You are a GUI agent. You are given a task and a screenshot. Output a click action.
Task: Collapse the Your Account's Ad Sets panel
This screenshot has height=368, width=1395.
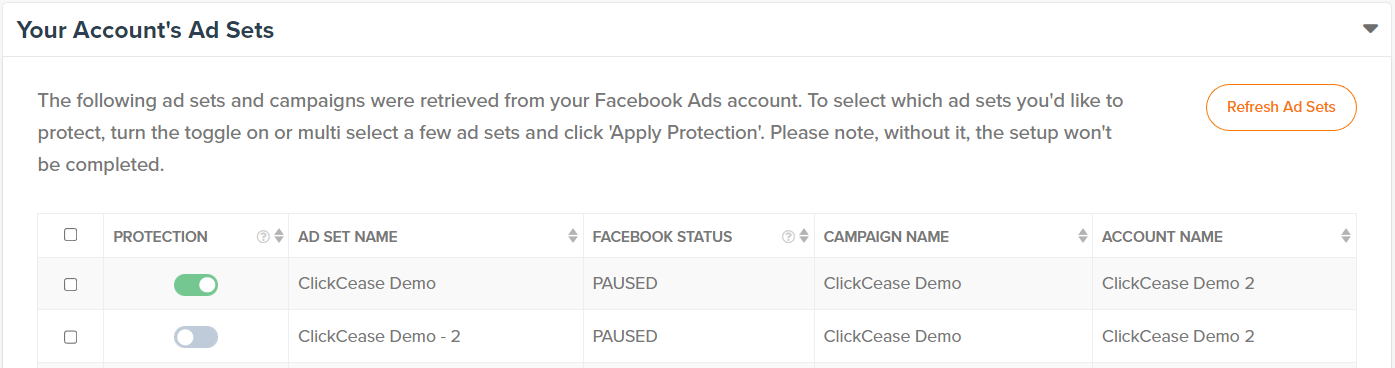tap(1370, 29)
